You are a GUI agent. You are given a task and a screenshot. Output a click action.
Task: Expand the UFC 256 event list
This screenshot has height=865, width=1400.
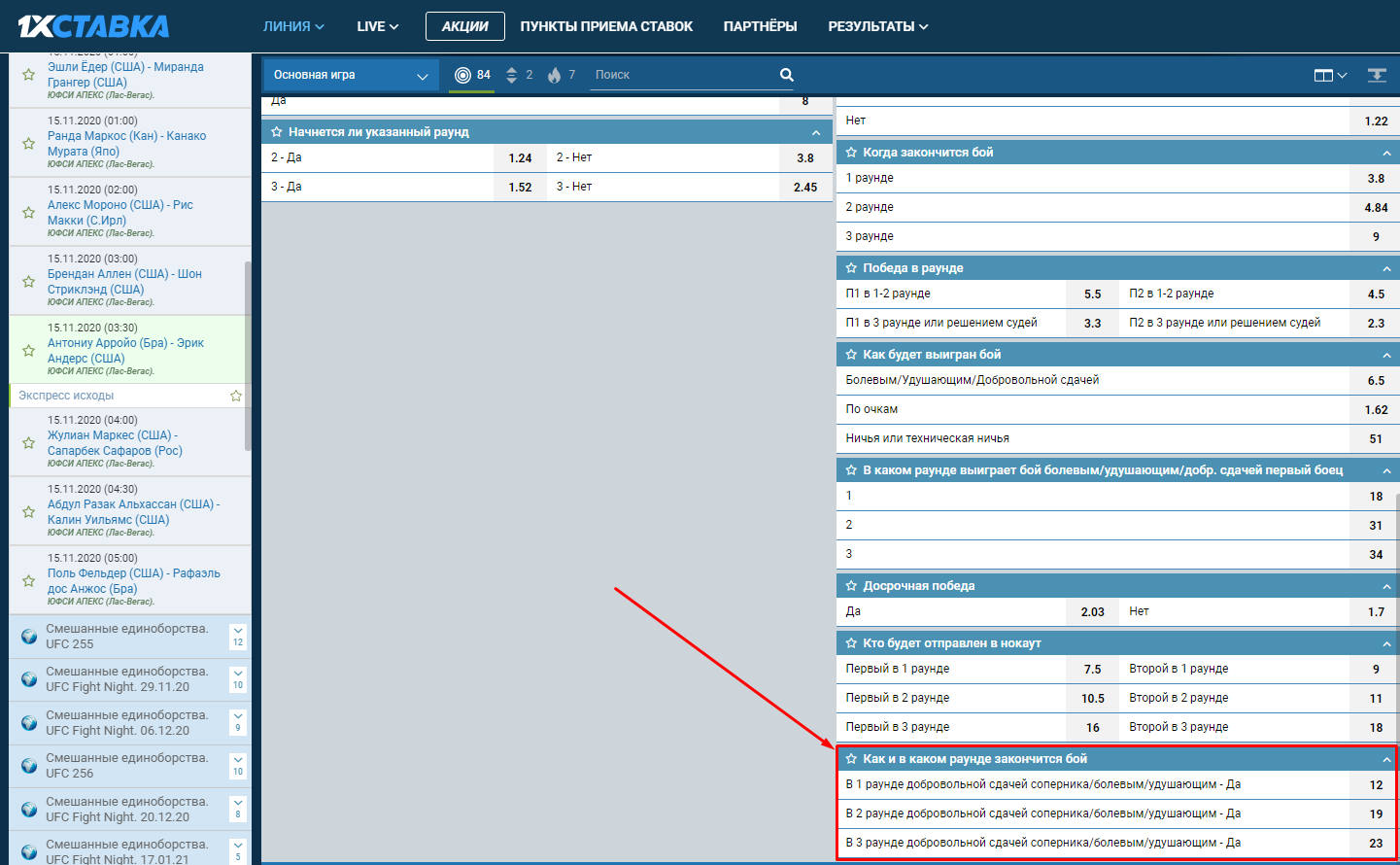pos(238,766)
